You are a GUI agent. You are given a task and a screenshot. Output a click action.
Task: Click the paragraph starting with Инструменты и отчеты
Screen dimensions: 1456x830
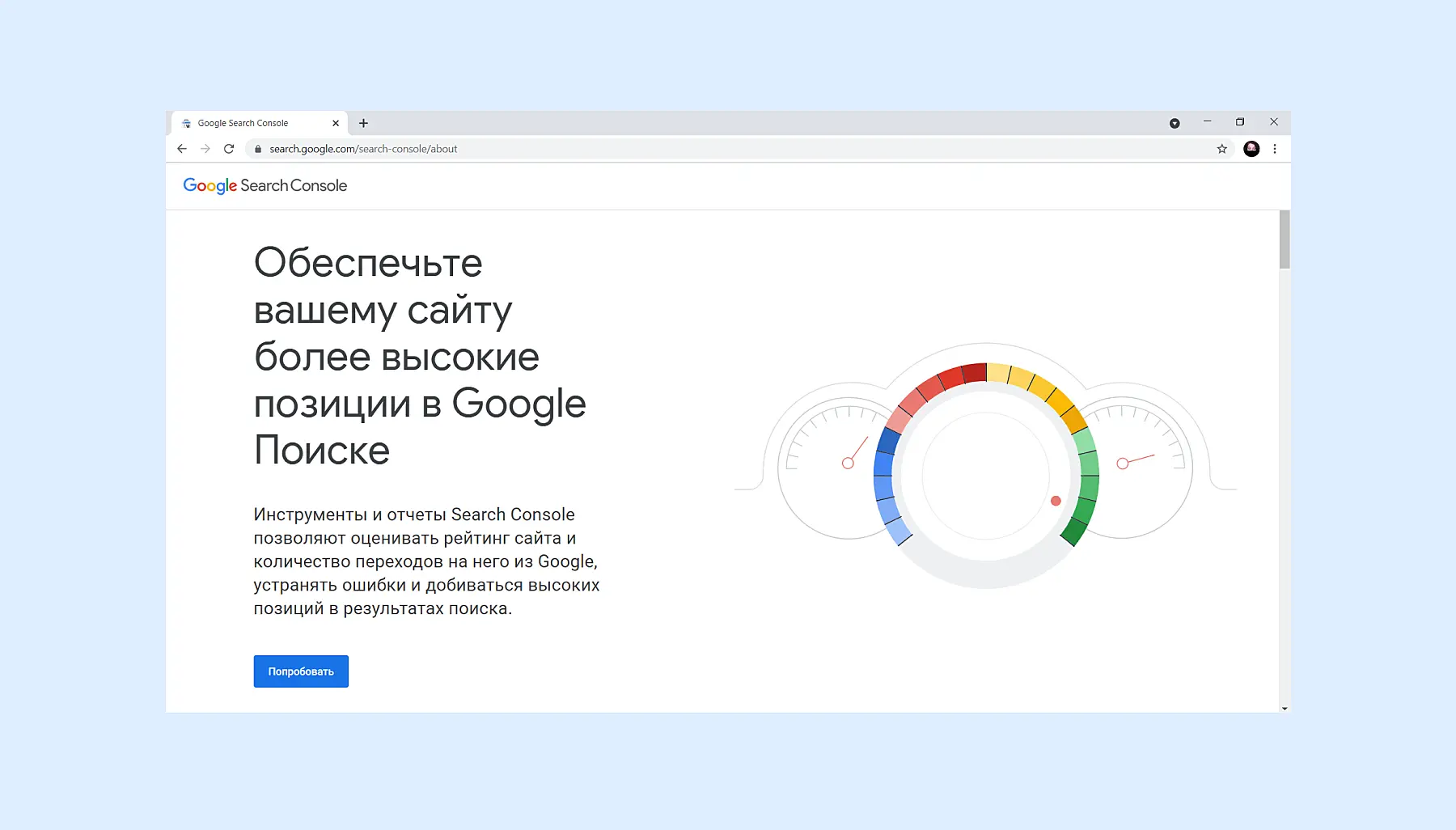coord(426,561)
